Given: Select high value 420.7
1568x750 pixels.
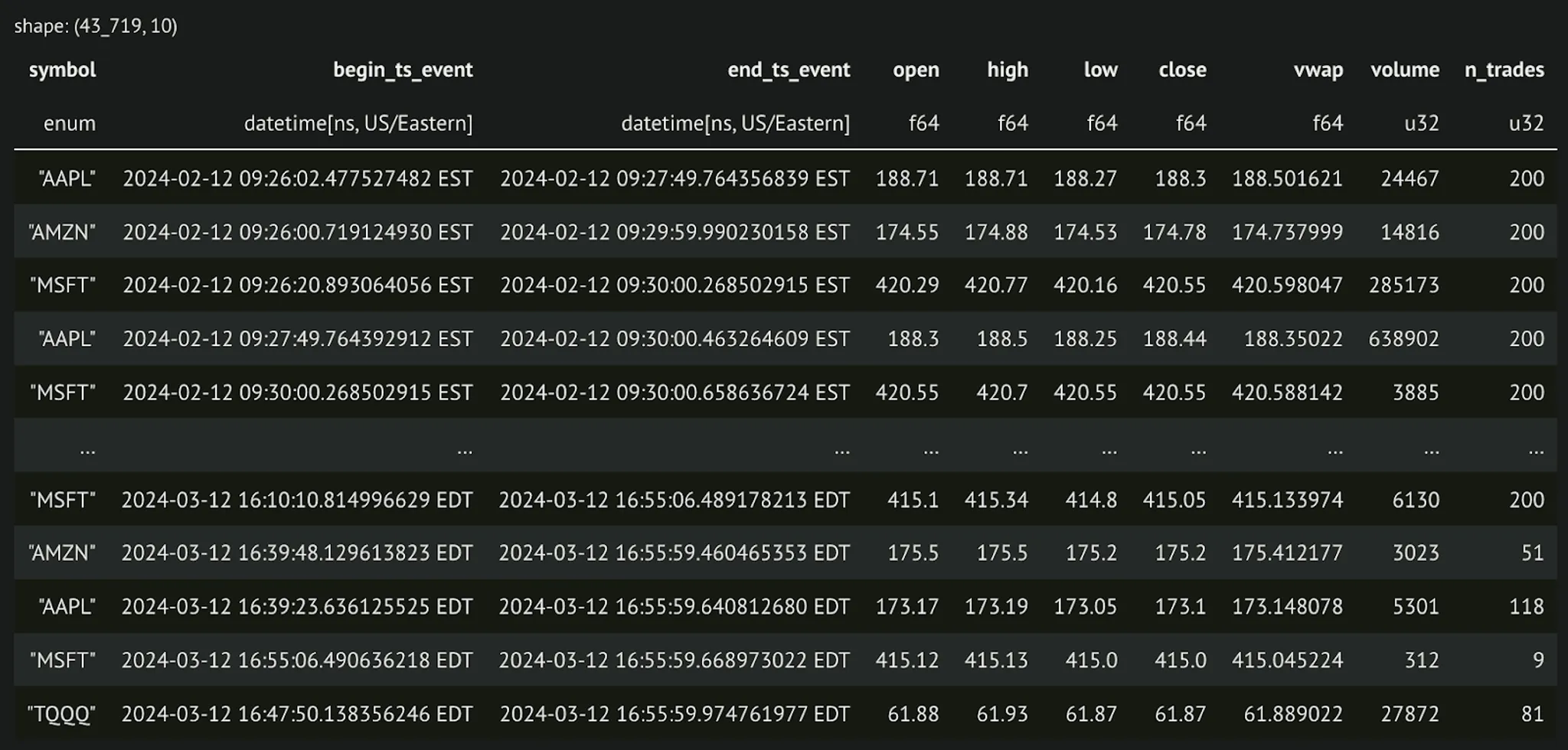Looking at the screenshot, I should point(1002,392).
